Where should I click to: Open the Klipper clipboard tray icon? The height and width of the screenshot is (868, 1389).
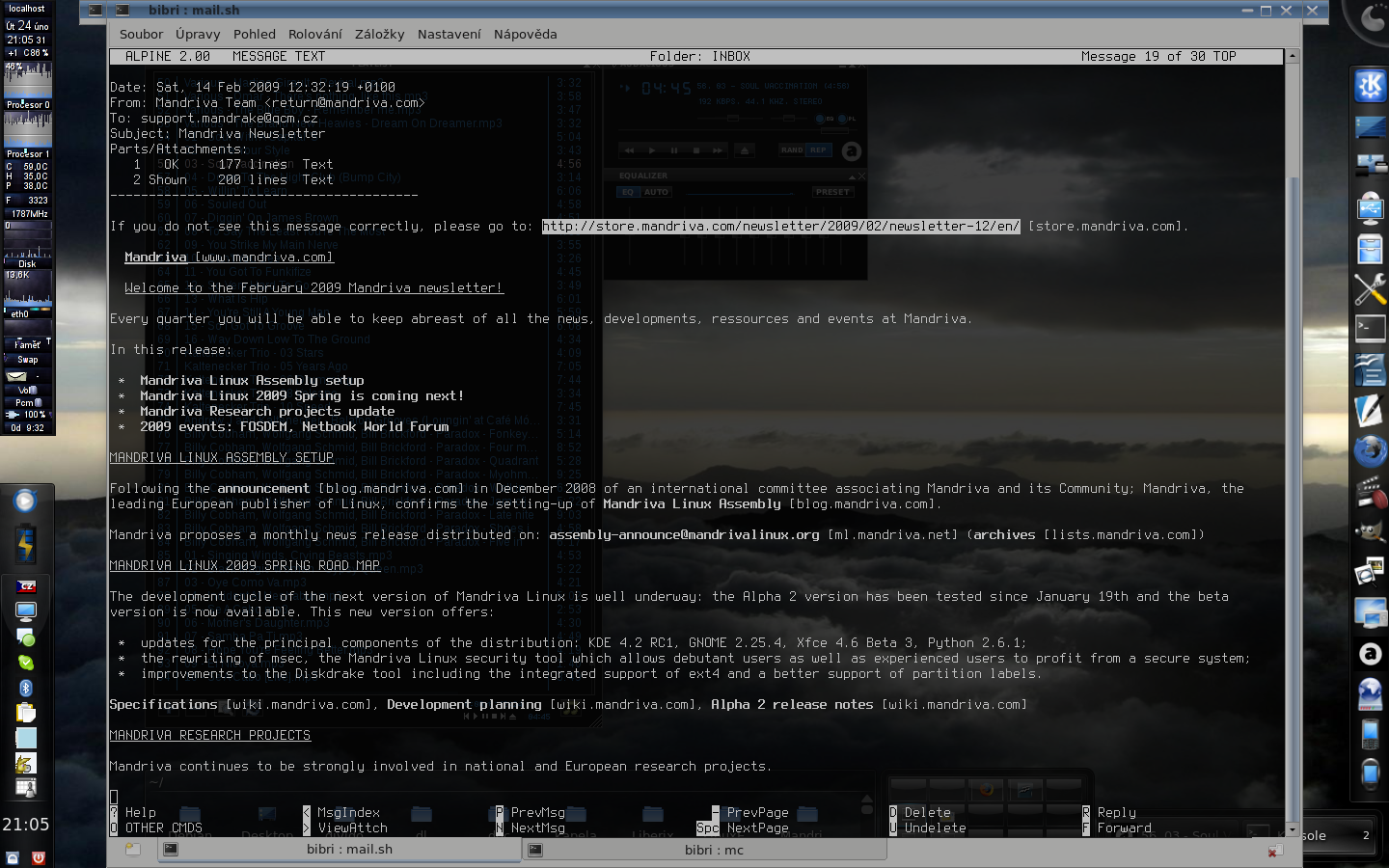coord(26,713)
